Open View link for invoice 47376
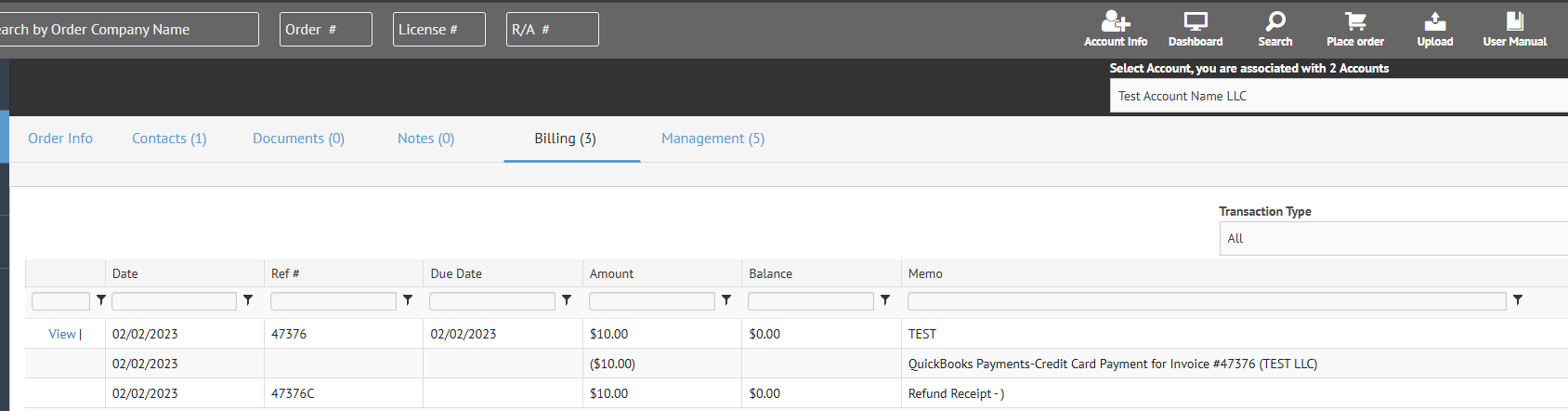Viewport: 1568px width, 411px height. [x=62, y=334]
